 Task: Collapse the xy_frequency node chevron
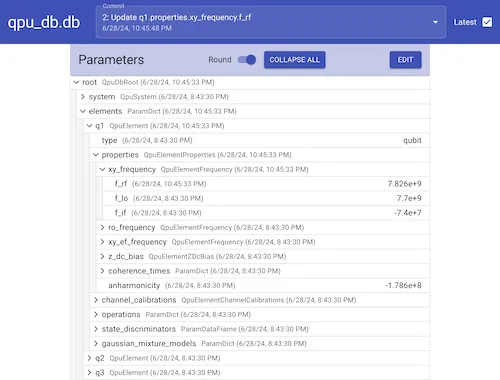pos(102,169)
